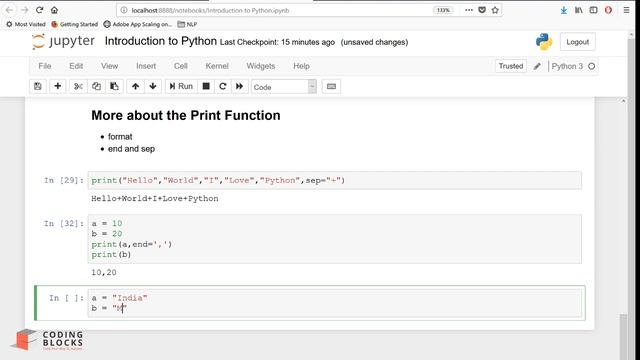The image size is (640, 360).
Task: Open the browser hamburger menu
Action: (x=627, y=10)
